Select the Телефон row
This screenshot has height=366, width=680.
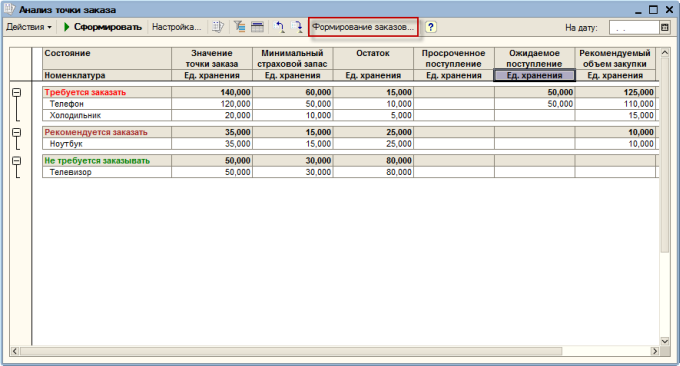click(x=350, y=104)
